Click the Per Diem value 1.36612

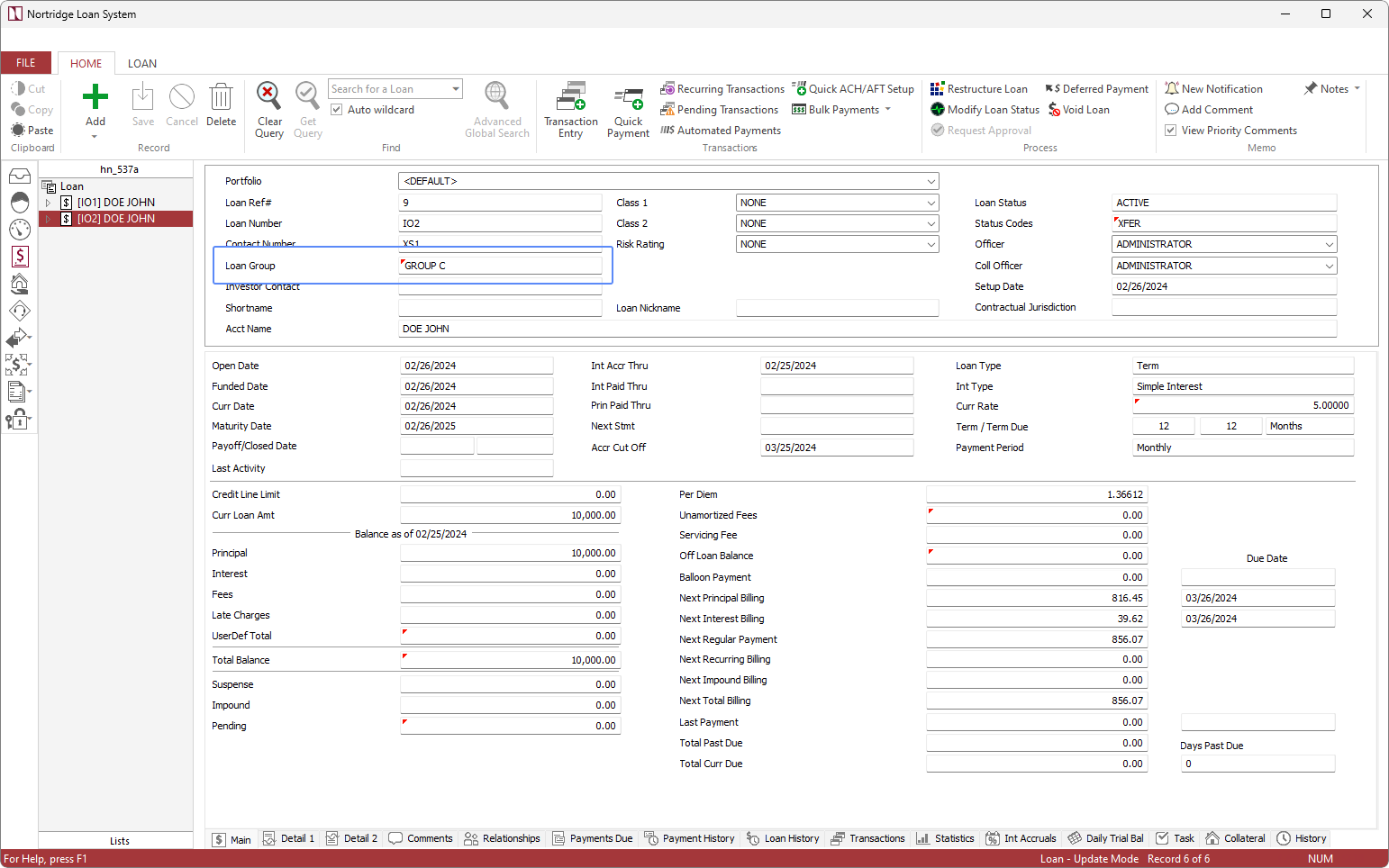point(1037,494)
